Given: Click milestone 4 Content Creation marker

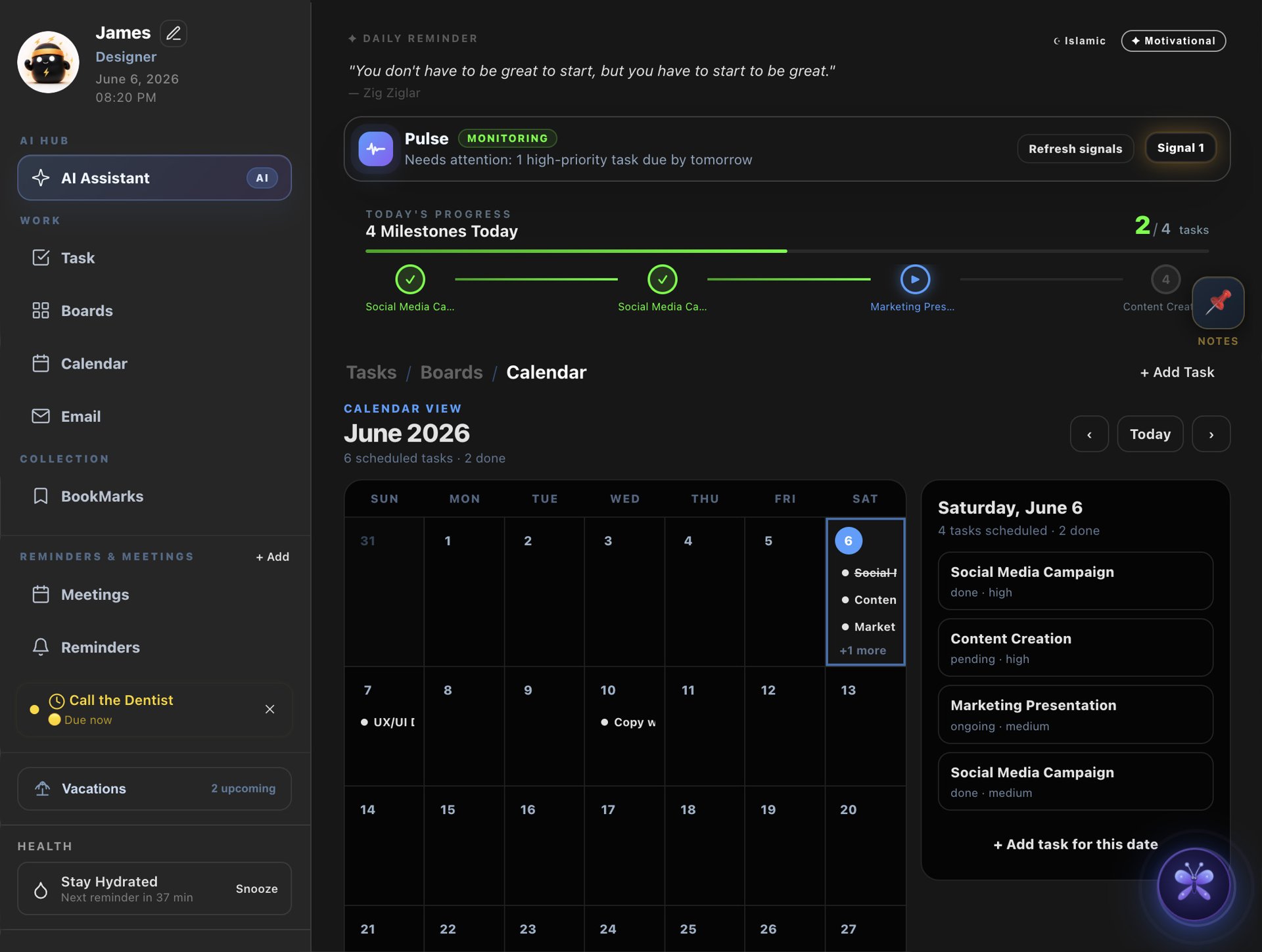Looking at the screenshot, I should 1165,279.
